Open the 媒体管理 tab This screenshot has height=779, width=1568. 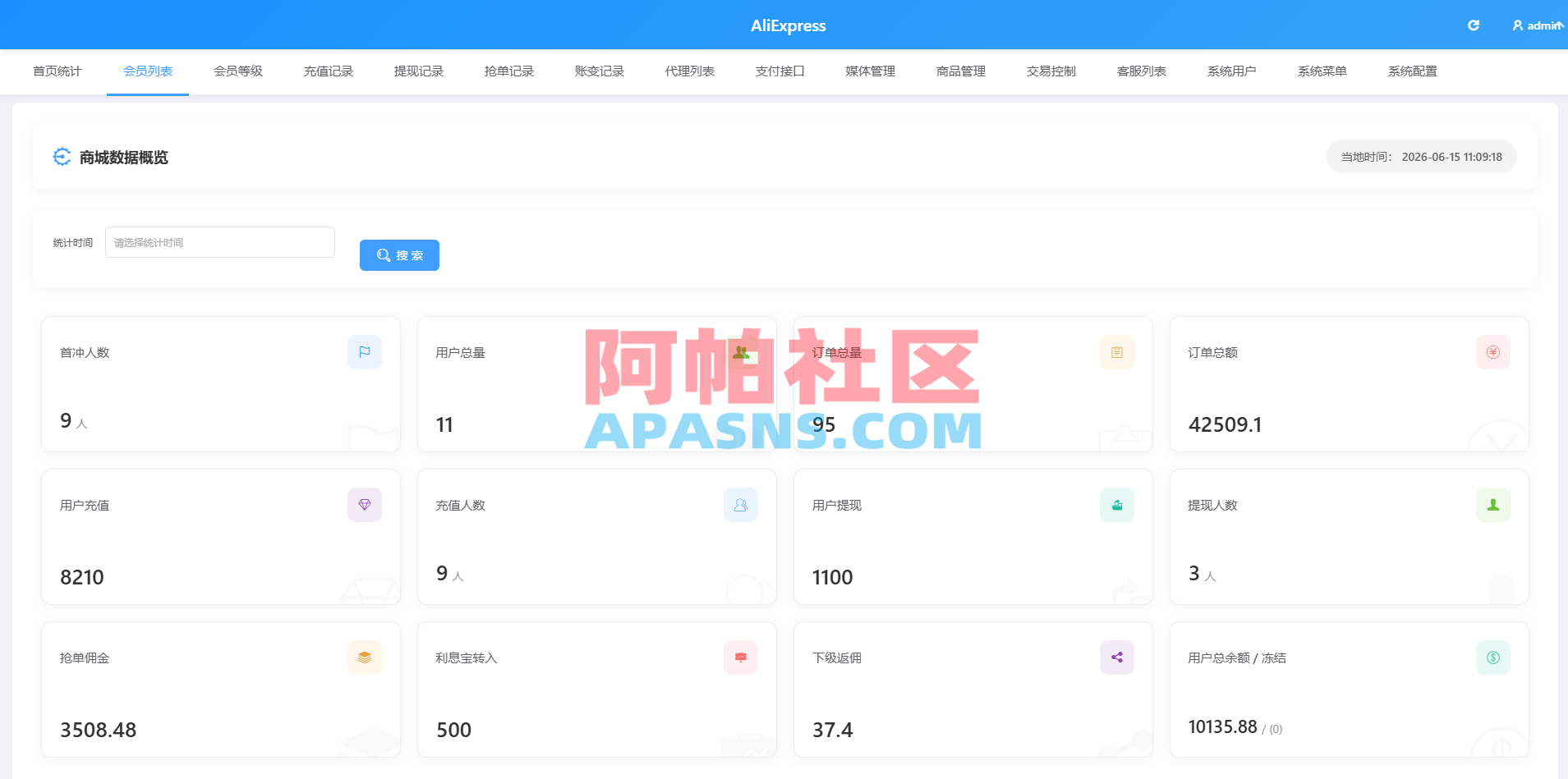pos(871,71)
